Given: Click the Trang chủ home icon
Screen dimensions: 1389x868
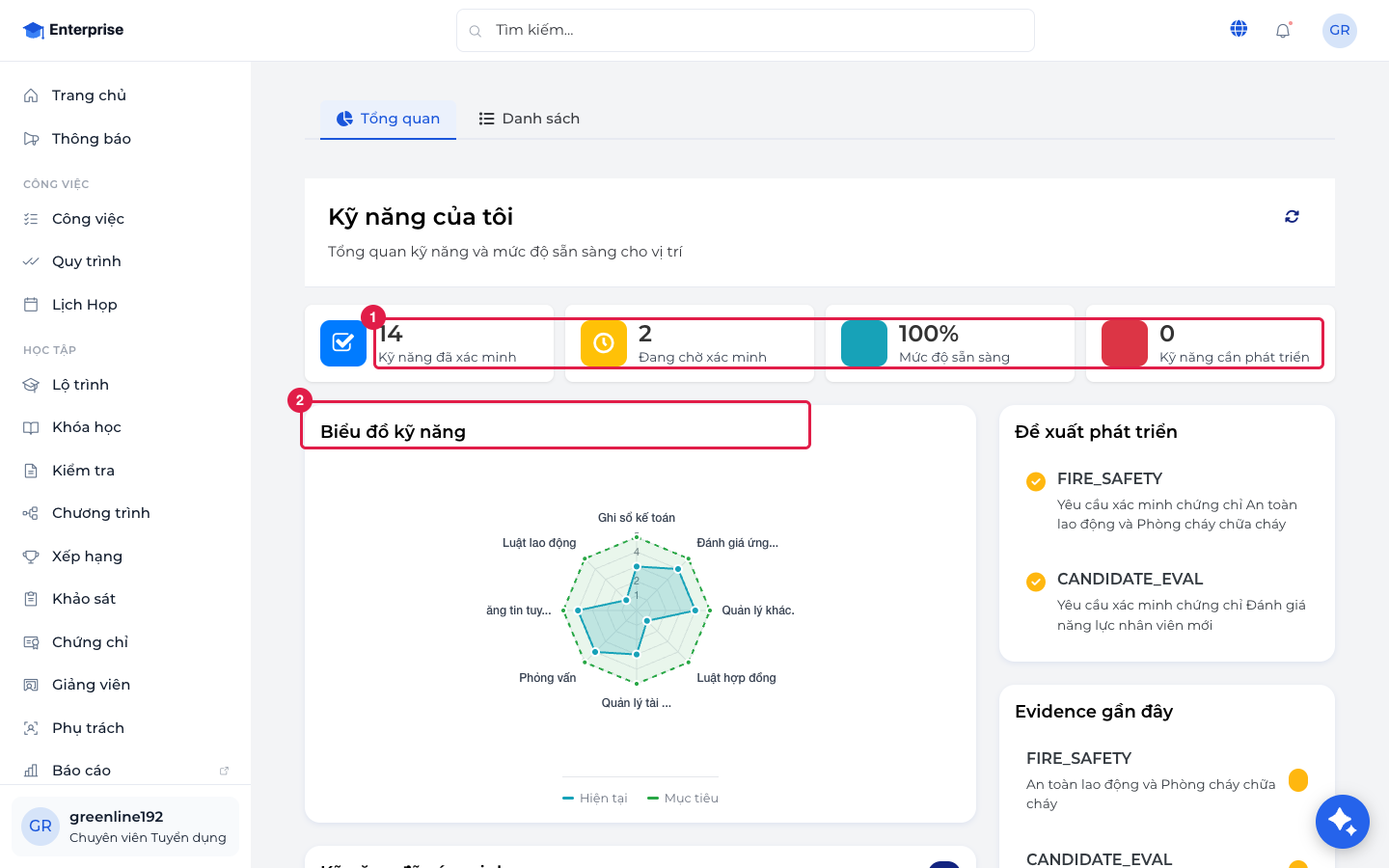Looking at the screenshot, I should point(31,95).
